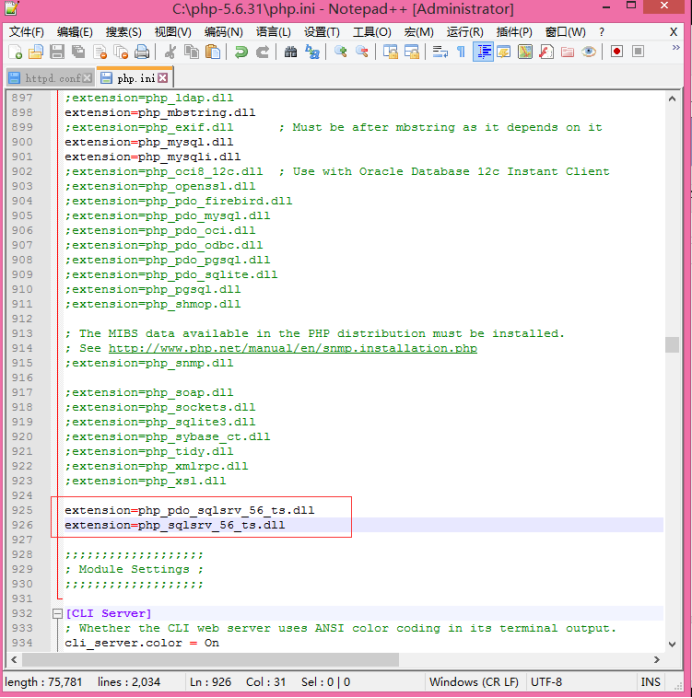Undo the last edit with the green arrow
692x698 pixels.
pos(241,52)
